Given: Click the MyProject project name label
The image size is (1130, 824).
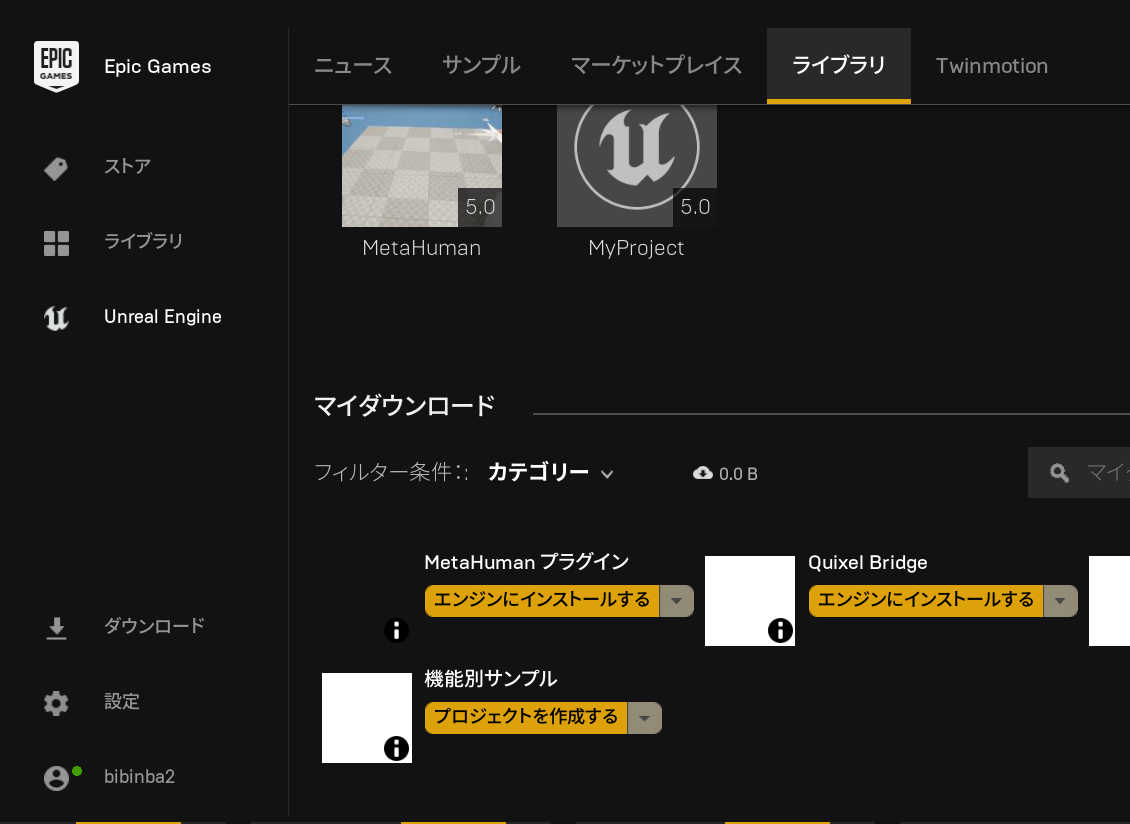Looking at the screenshot, I should (x=636, y=248).
